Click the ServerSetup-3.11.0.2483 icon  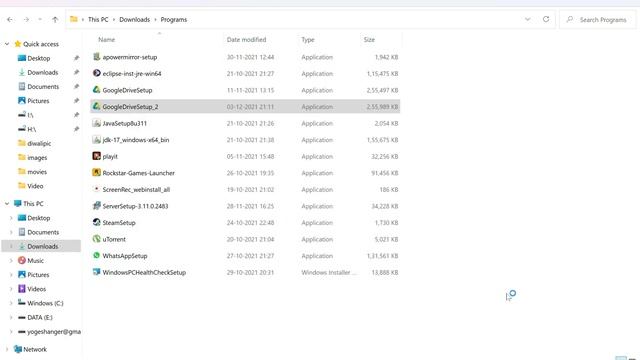[x=96, y=206]
